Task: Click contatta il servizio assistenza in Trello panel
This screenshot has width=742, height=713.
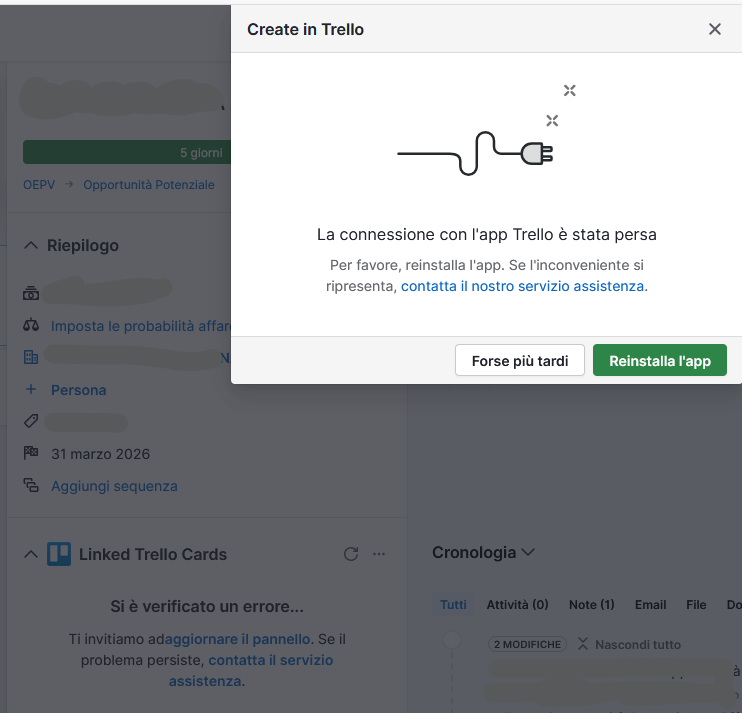Action: 253,670
